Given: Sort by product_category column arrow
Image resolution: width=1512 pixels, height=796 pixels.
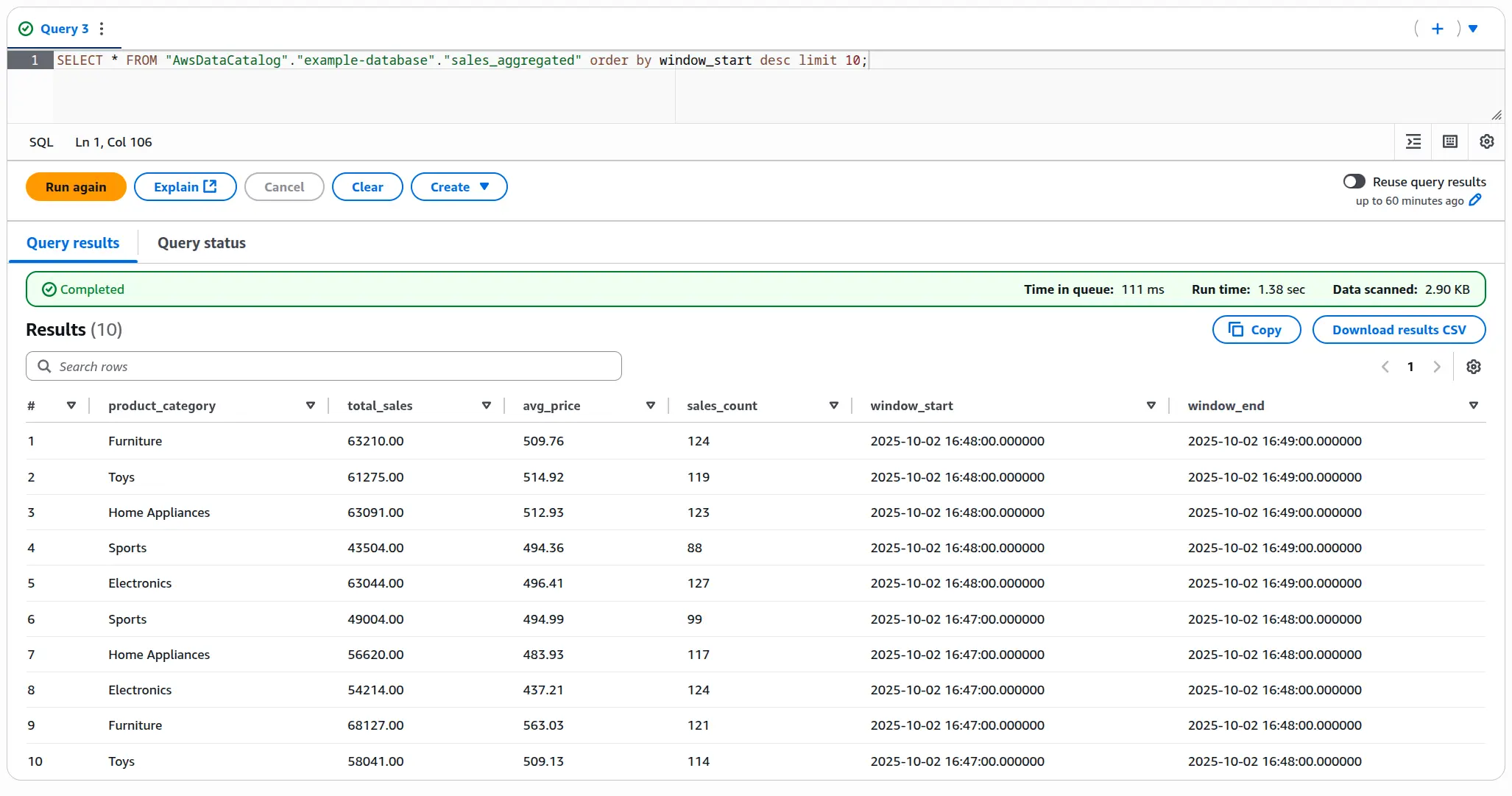Looking at the screenshot, I should point(311,406).
